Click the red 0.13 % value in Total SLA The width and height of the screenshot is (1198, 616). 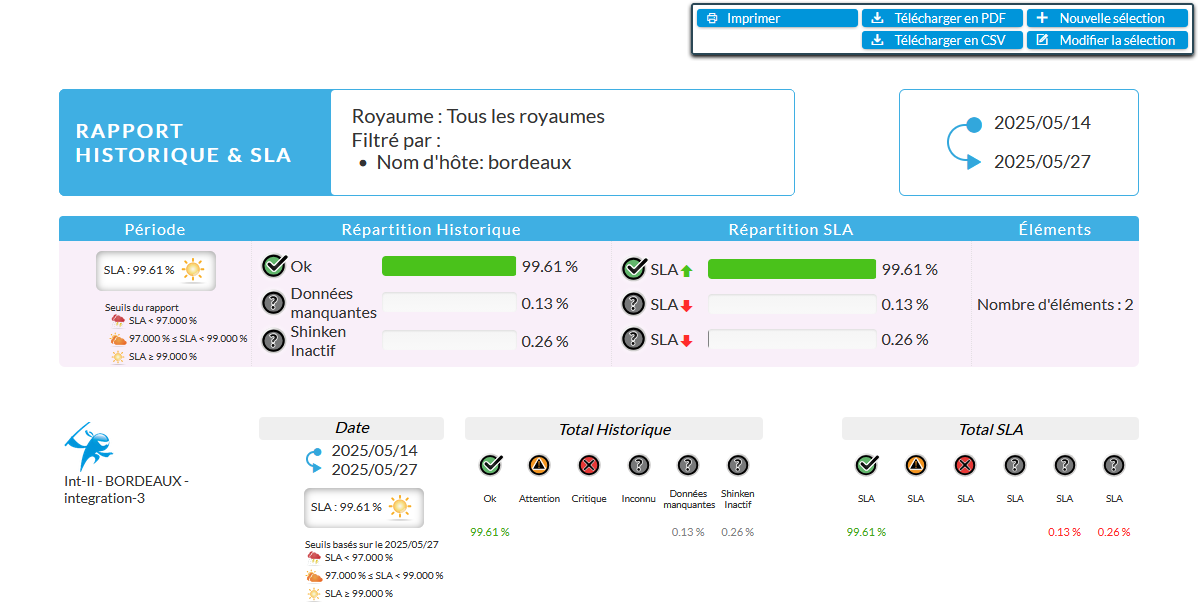click(1064, 532)
